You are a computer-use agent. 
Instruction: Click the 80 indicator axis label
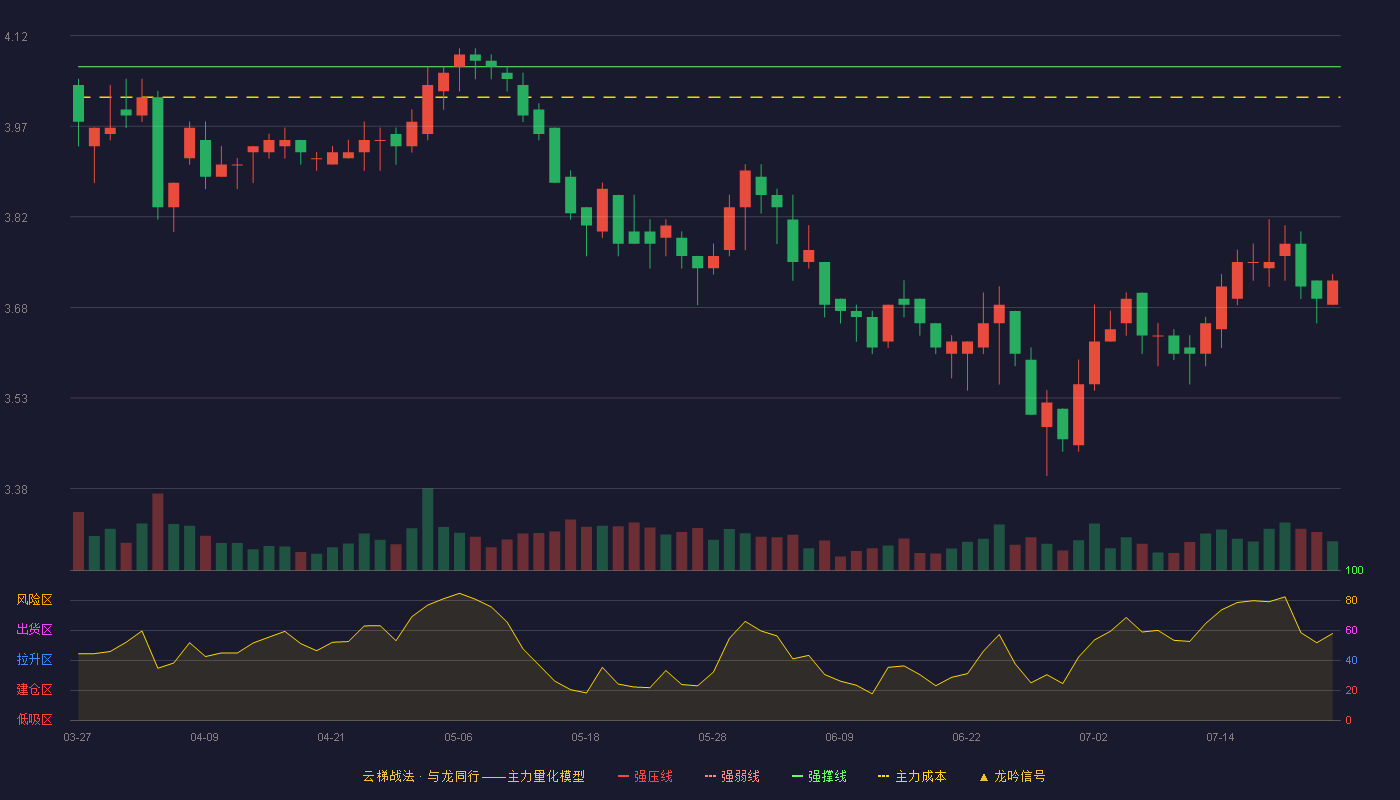(1351, 600)
